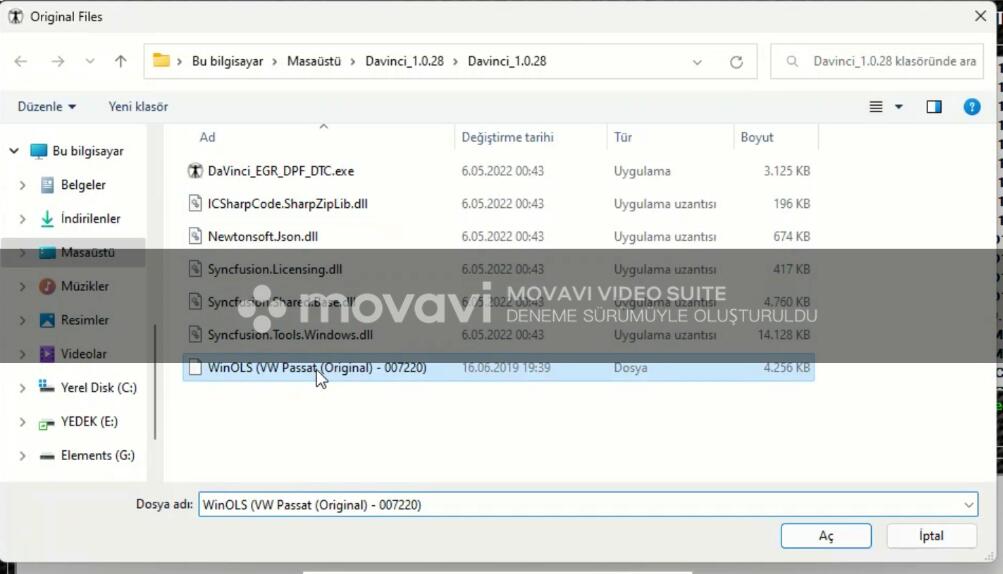Open Masaüstü in the sidebar
This screenshot has height=574, width=1003.
(88, 253)
